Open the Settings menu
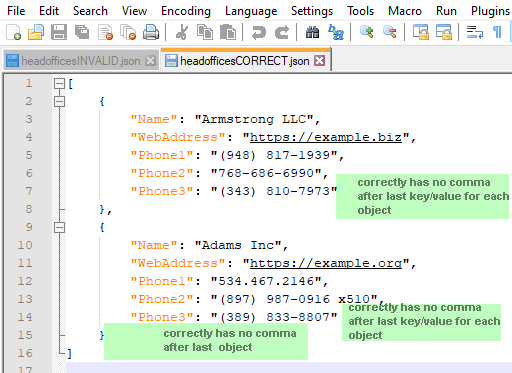The width and height of the screenshot is (512, 373). pyautogui.click(x=312, y=11)
